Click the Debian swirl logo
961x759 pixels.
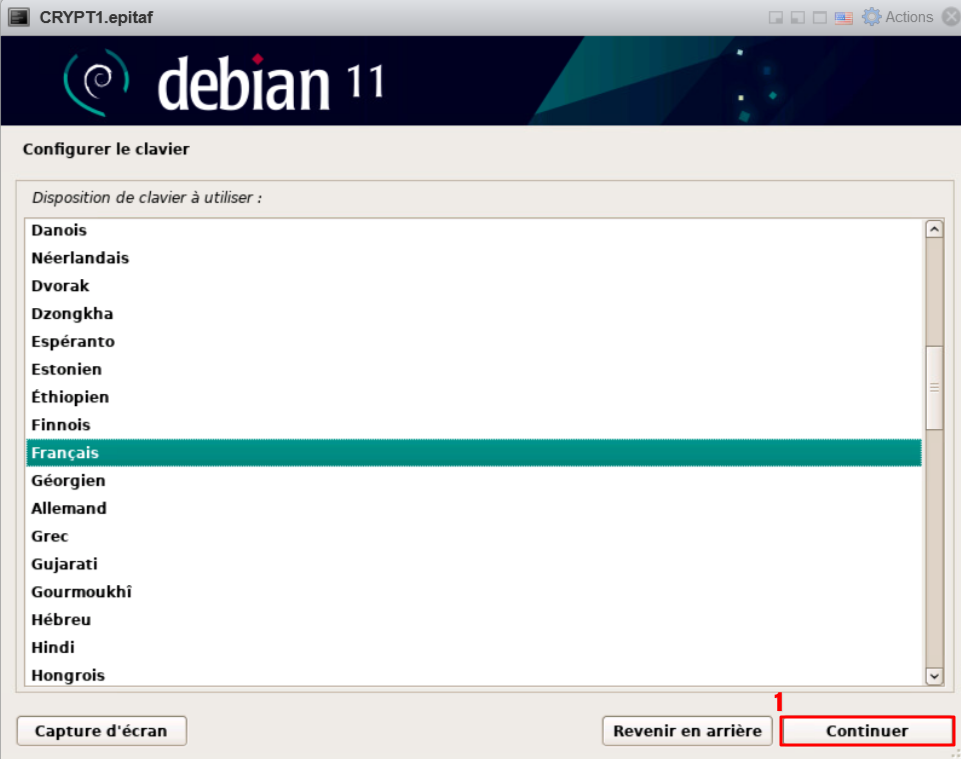pyautogui.click(x=97, y=82)
